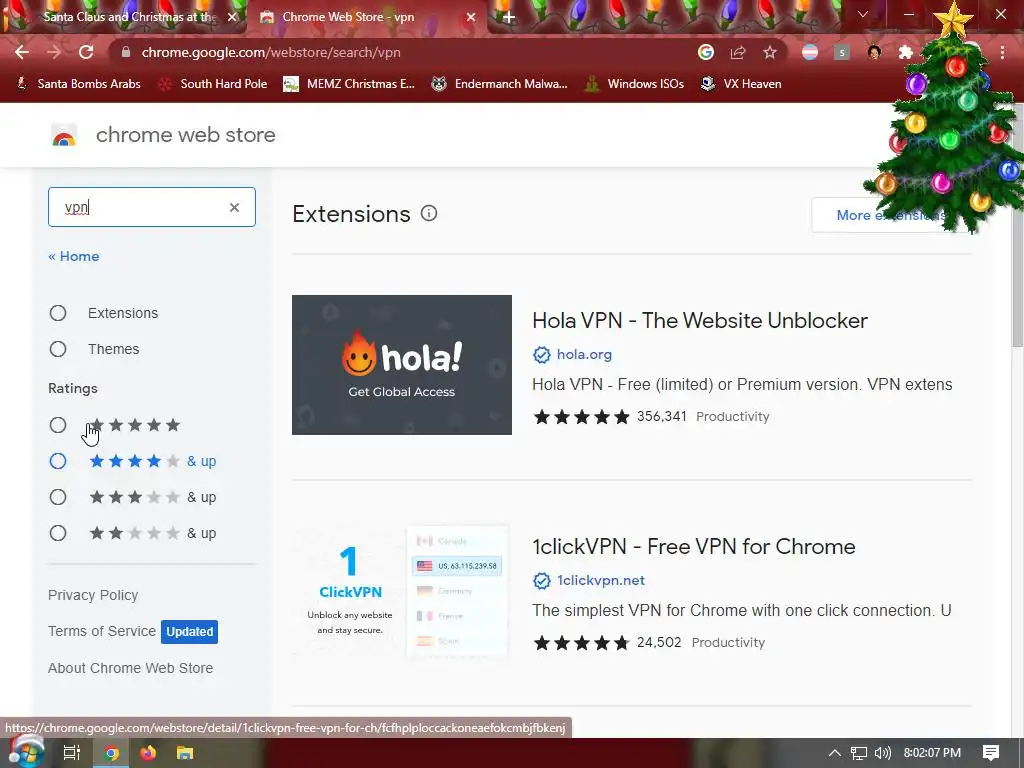This screenshot has width=1024, height=768.
Task: Select the 5 stars rating filter
Action: click(x=58, y=425)
